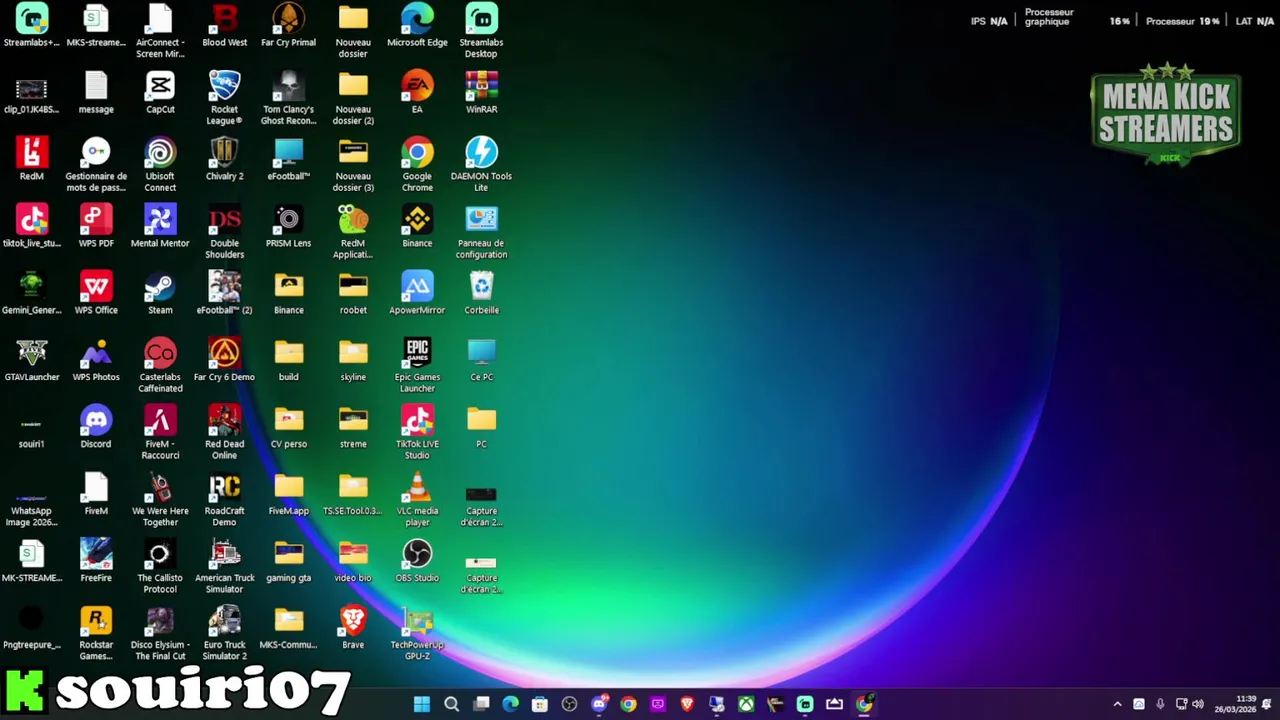
Task: Open Microsoft Store from taskbar
Action: pyautogui.click(x=540, y=704)
